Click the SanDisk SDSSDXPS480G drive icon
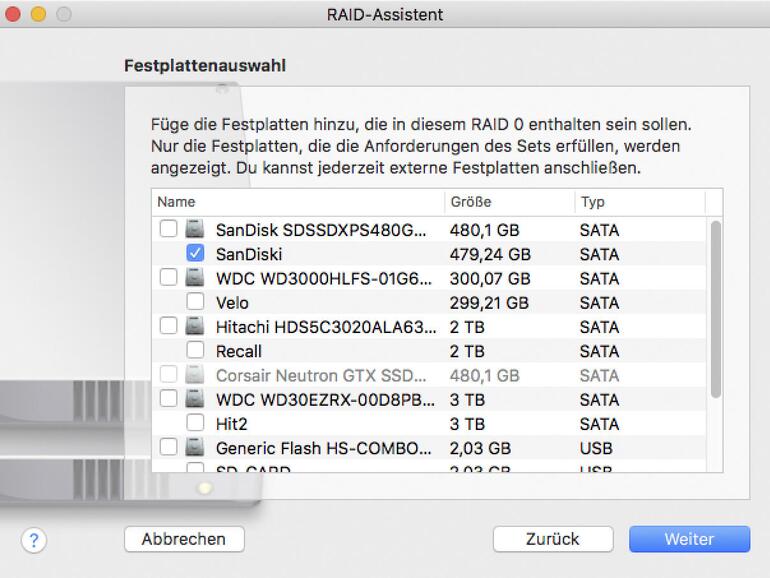The width and height of the screenshot is (770, 578). click(194, 230)
